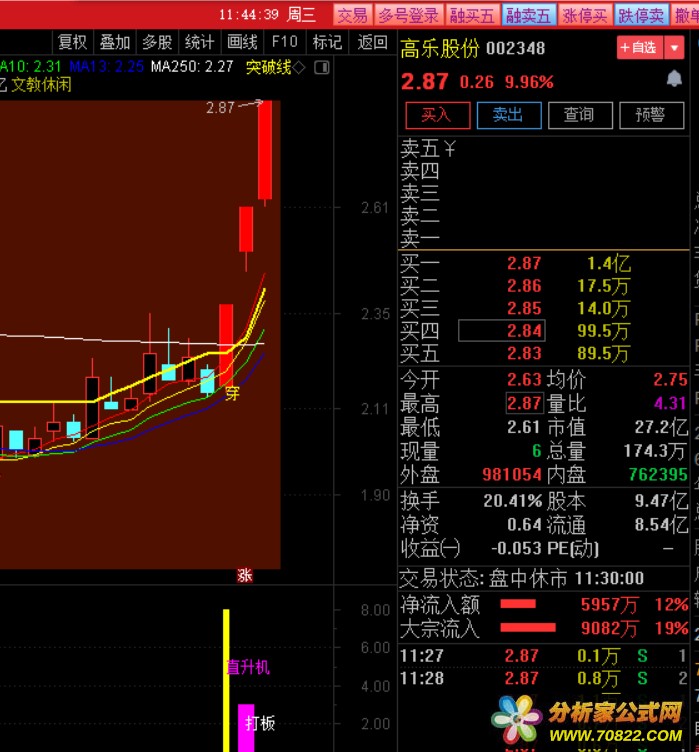Open the 多股 menu
The width and height of the screenshot is (699, 752).
click(157, 42)
